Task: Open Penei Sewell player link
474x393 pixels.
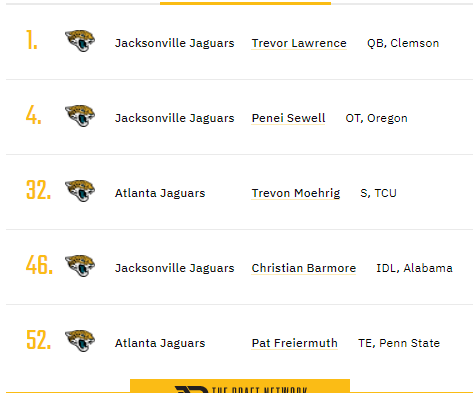Action: (x=288, y=118)
